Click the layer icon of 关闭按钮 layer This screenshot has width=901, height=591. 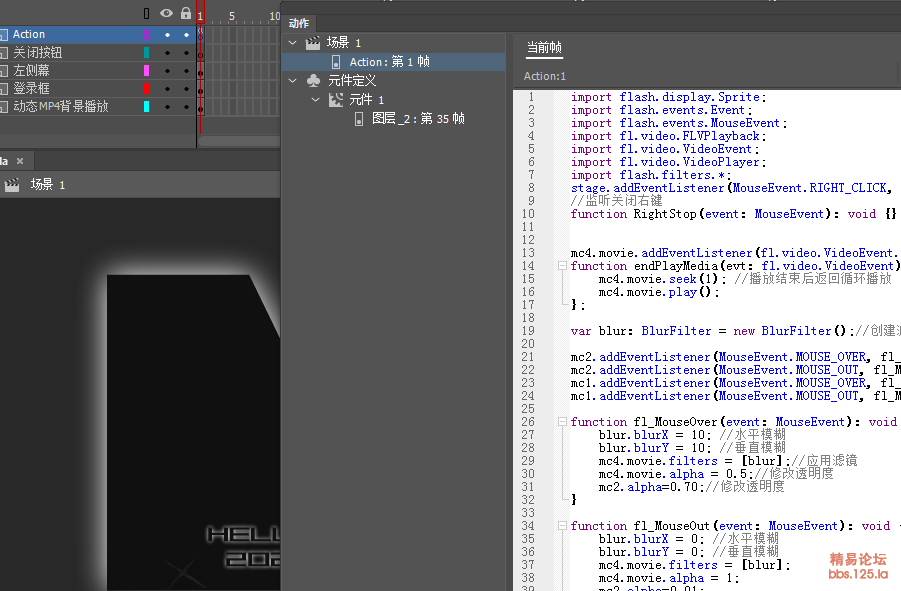(5, 52)
